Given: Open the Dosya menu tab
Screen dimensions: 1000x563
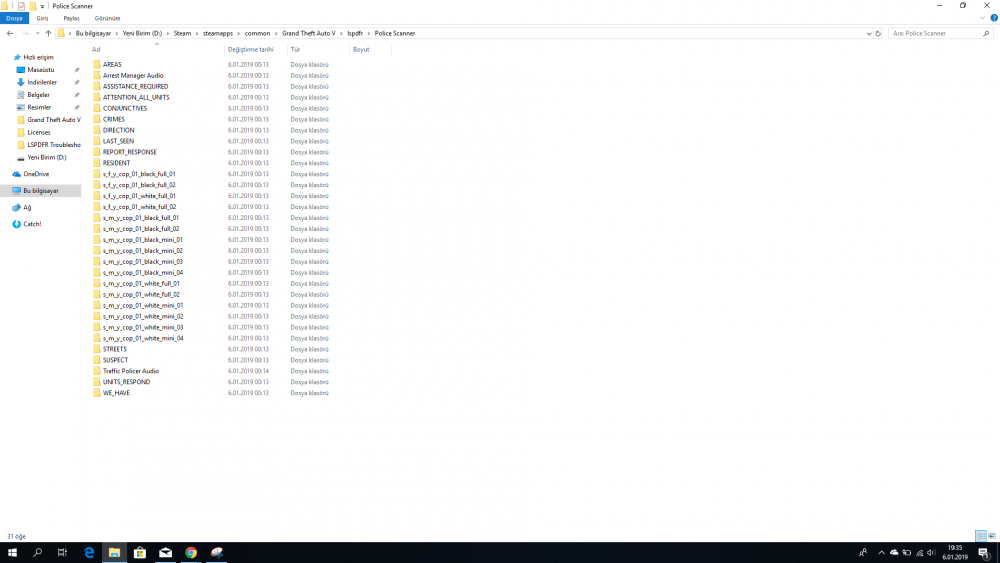Looking at the screenshot, I should click(x=14, y=18).
